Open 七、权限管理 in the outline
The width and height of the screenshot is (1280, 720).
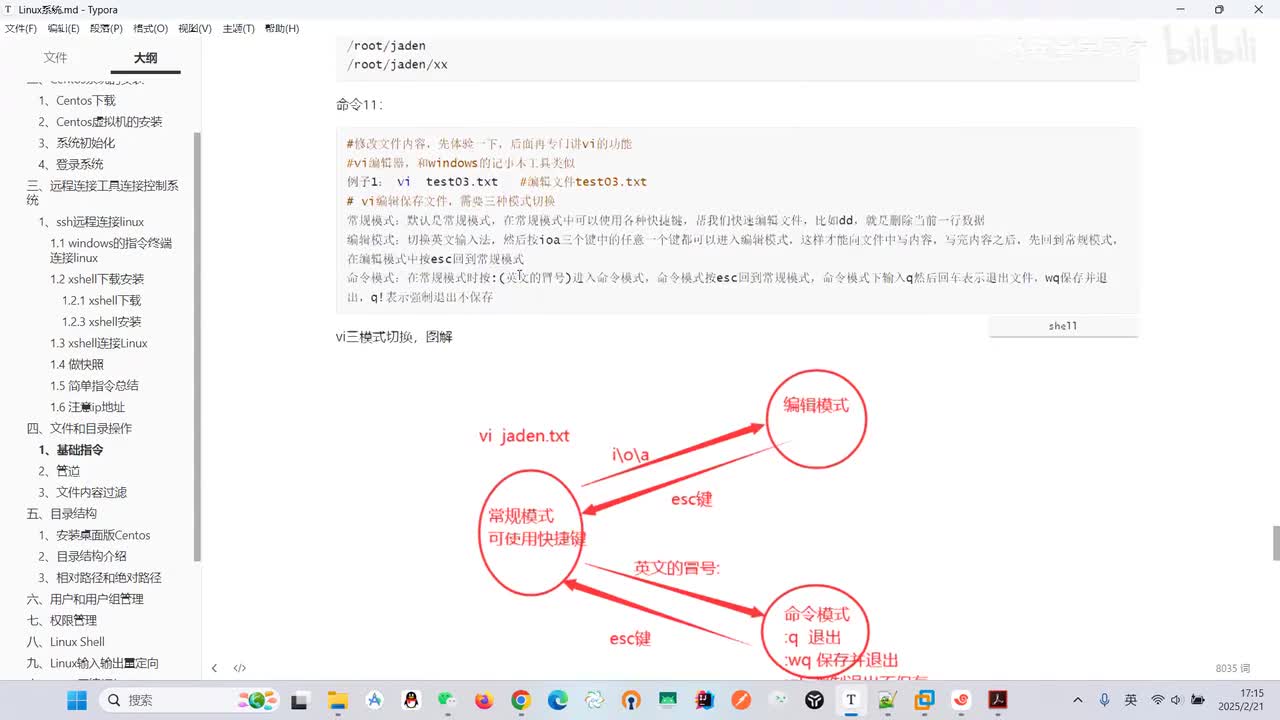point(61,620)
